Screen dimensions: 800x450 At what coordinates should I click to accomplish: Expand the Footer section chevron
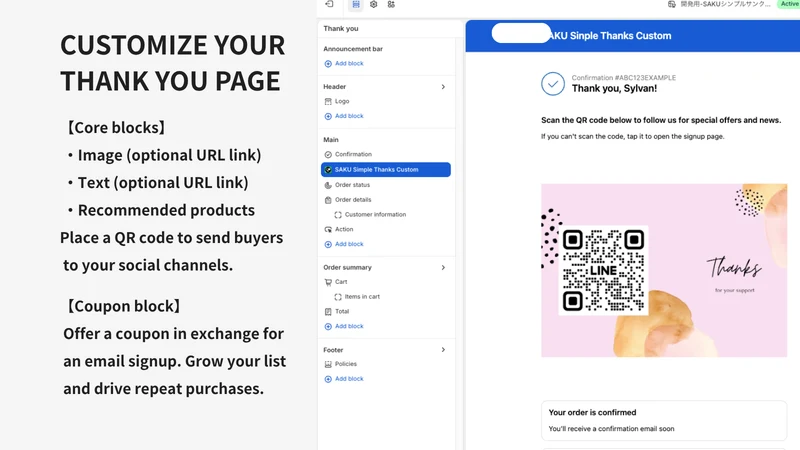[443, 349]
